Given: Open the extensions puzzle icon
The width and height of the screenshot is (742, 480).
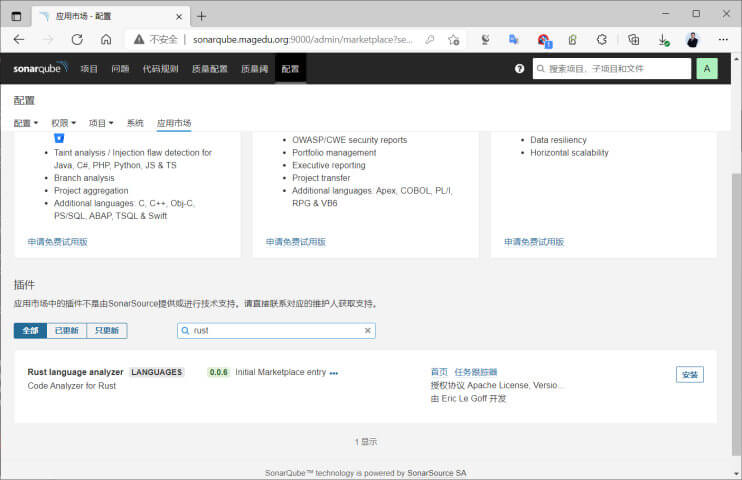Looking at the screenshot, I should [602, 40].
